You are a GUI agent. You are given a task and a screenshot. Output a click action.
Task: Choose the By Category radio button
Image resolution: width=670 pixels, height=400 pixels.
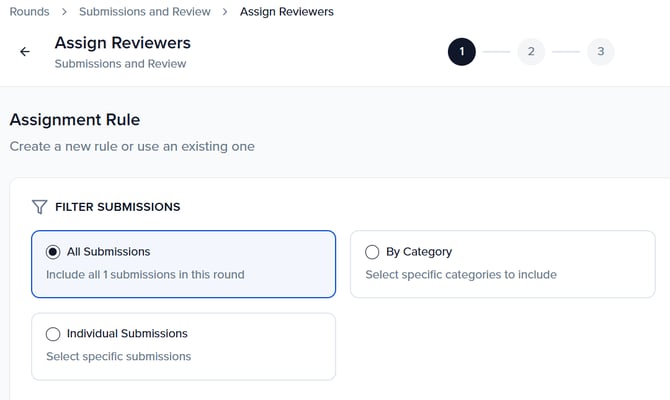click(372, 252)
